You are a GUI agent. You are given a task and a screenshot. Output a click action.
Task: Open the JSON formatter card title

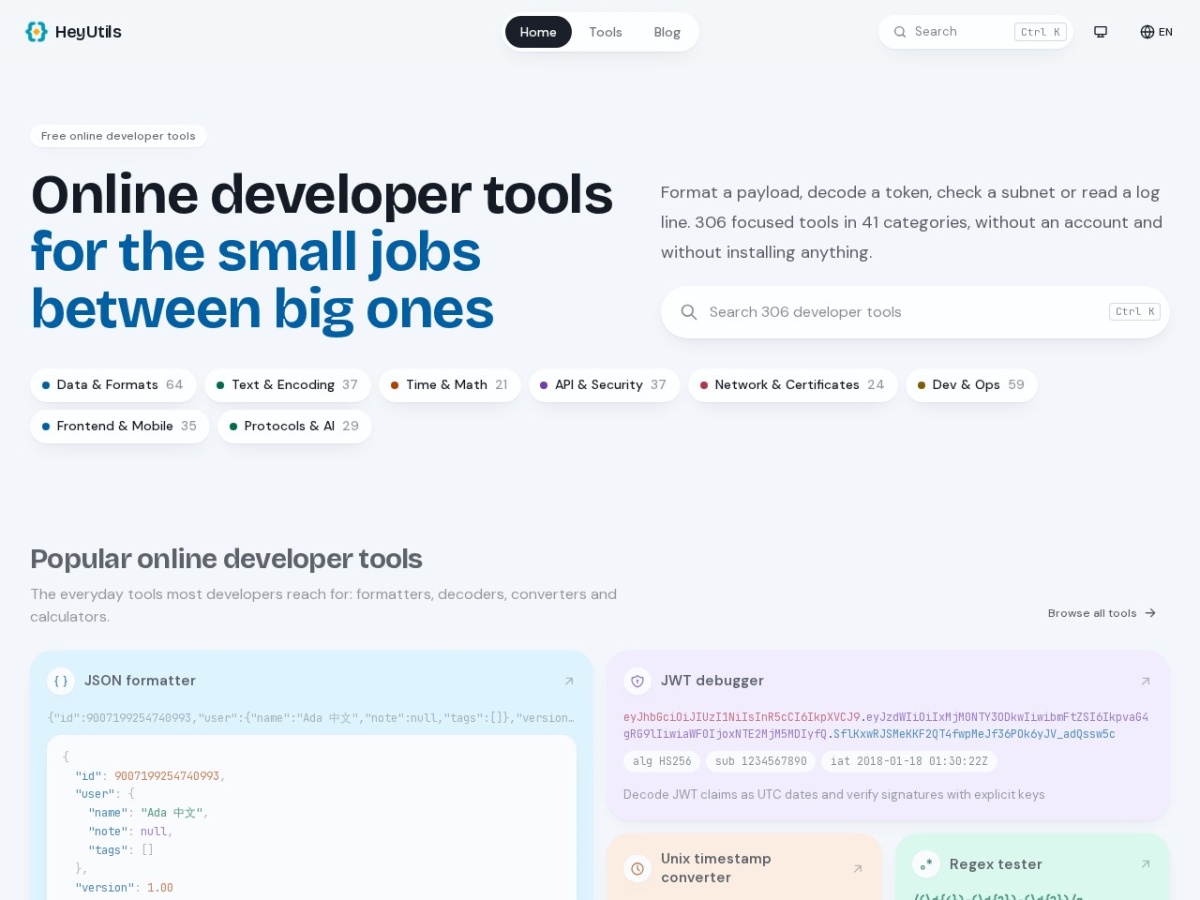(x=140, y=681)
